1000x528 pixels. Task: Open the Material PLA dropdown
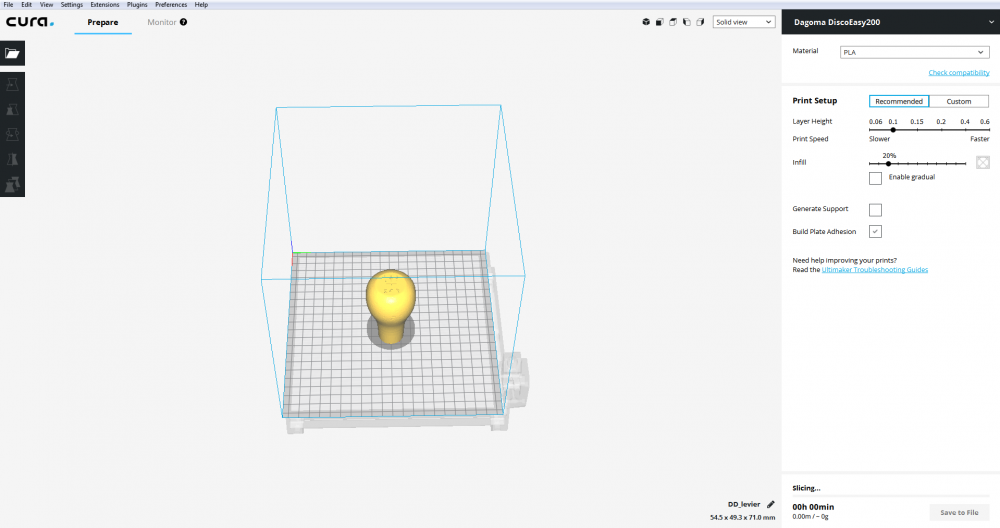tap(915, 52)
